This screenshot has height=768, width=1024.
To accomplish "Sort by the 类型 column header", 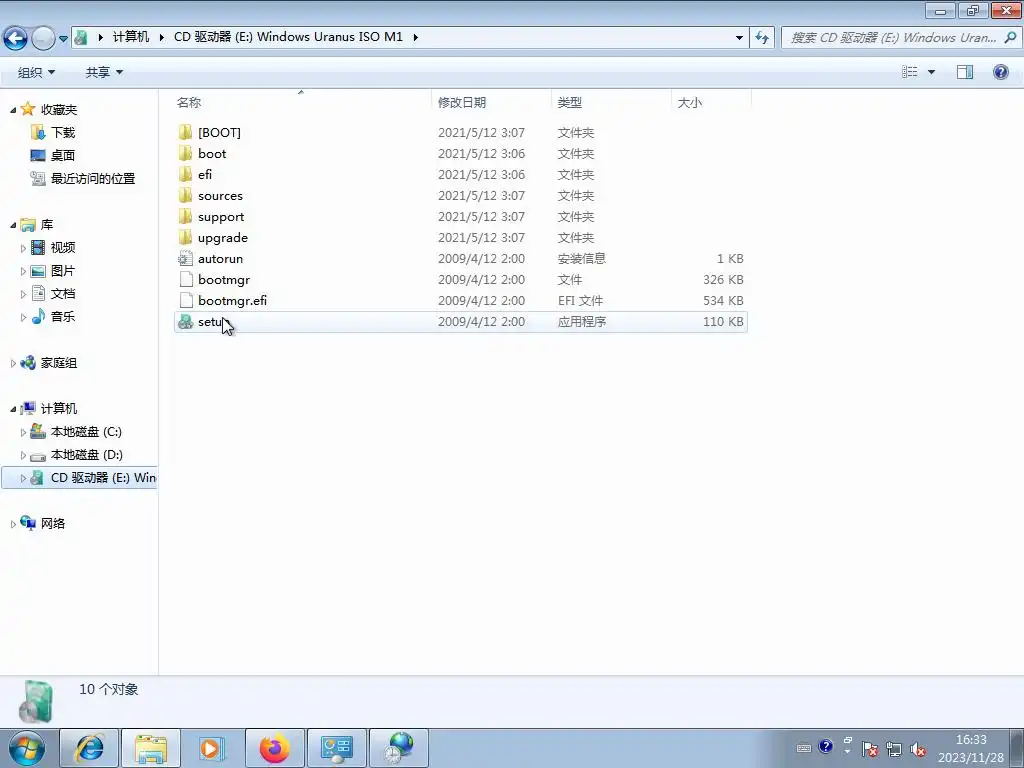I will pyautogui.click(x=611, y=103).
